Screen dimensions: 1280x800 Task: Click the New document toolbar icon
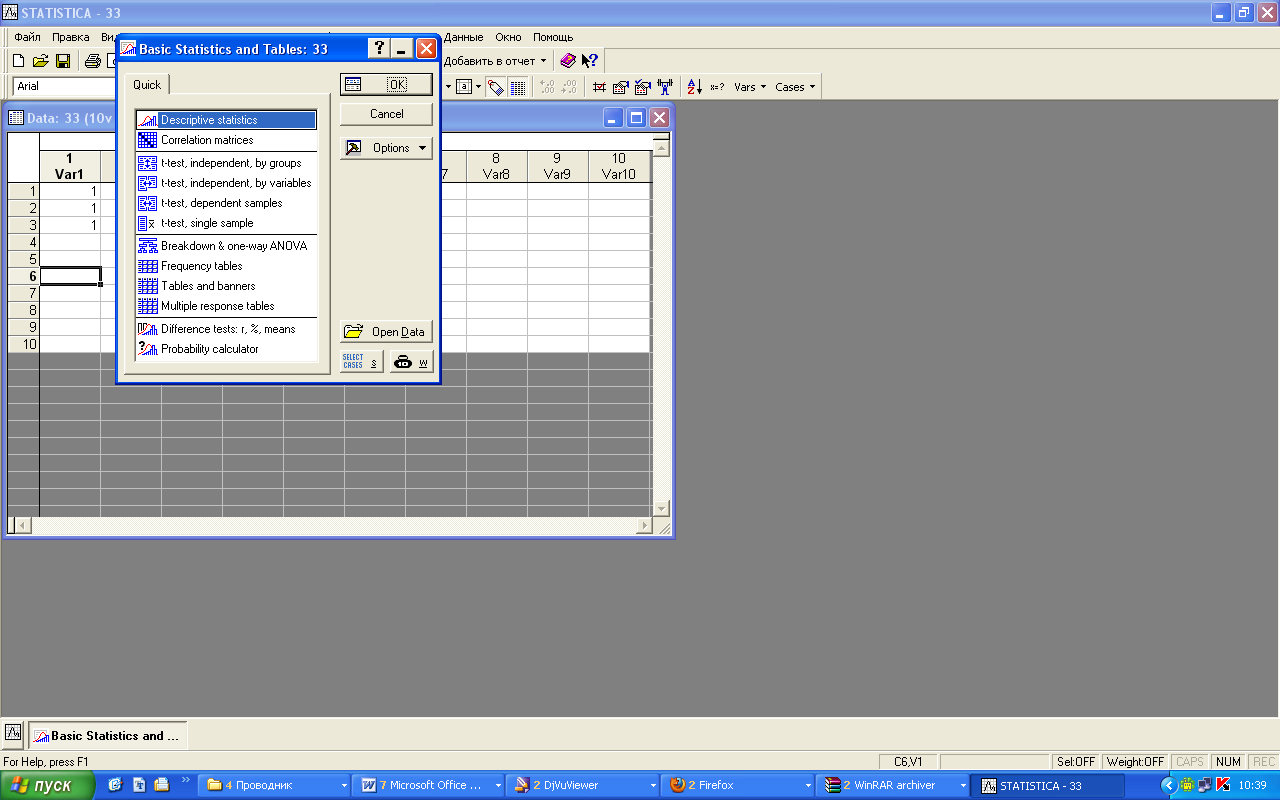18,61
